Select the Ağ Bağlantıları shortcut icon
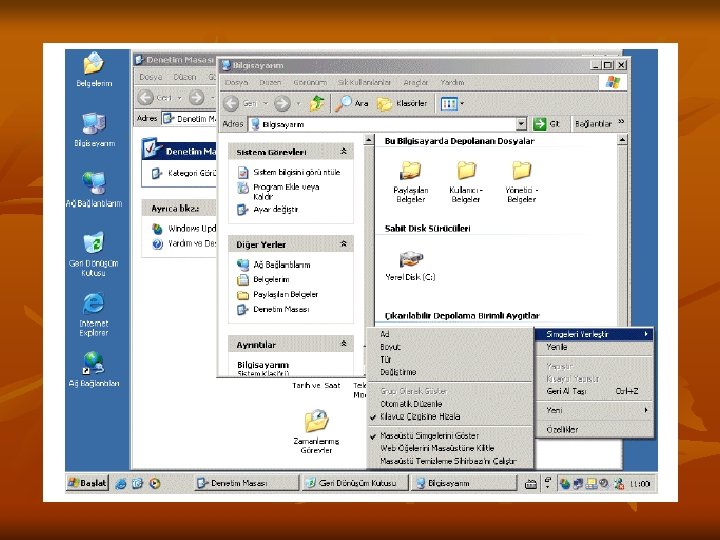This screenshot has height=540, width=720. tap(94, 370)
